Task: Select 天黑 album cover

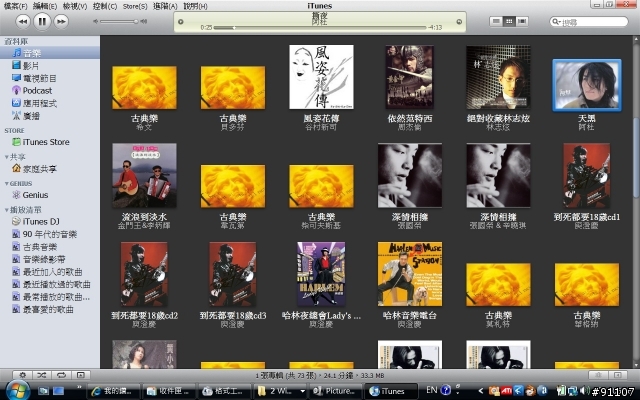Action: tap(587, 85)
